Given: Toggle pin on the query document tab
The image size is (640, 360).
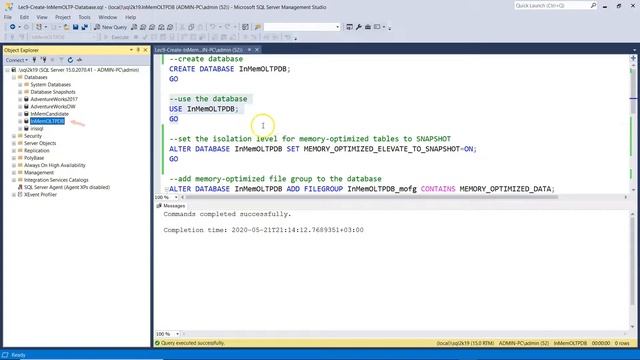Looking at the screenshot, I should click(249, 50).
